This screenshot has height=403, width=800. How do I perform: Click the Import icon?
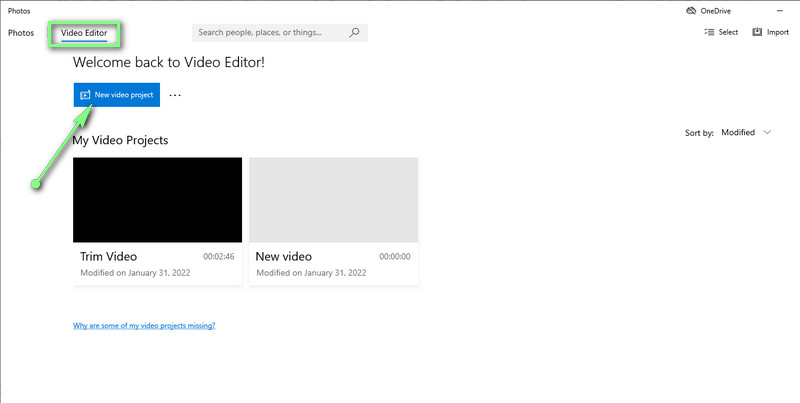(x=756, y=32)
